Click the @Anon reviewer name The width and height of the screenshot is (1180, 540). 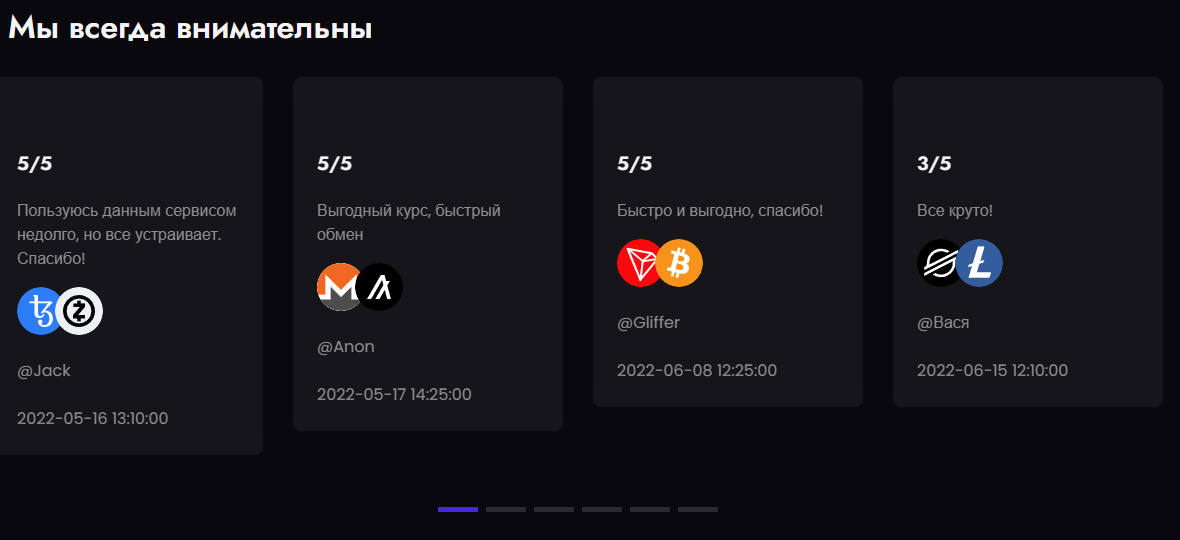346,347
